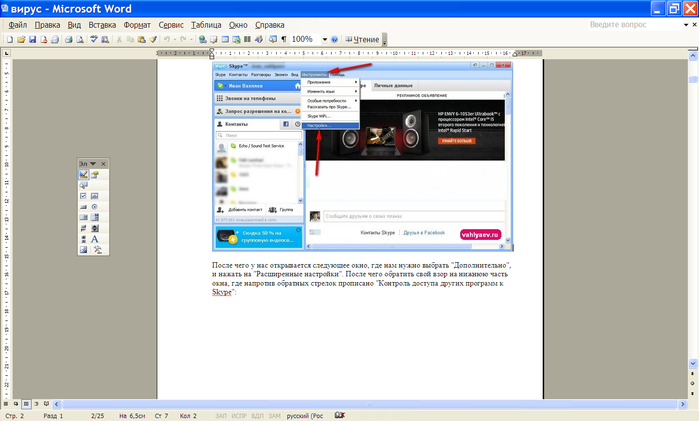The width and height of the screenshot is (699, 421).
Task: Toggle Design Mode in Control Toolbox
Action: point(83,175)
